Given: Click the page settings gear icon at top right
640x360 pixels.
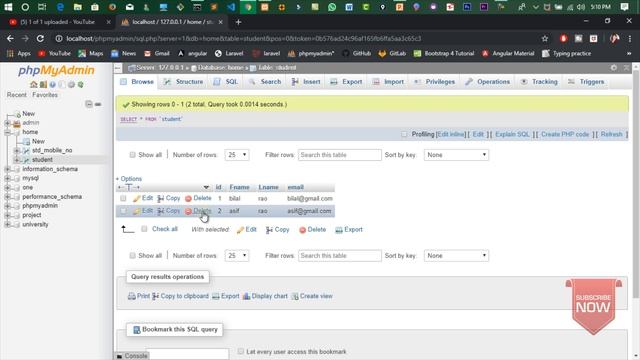Looking at the screenshot, I should (613, 68).
